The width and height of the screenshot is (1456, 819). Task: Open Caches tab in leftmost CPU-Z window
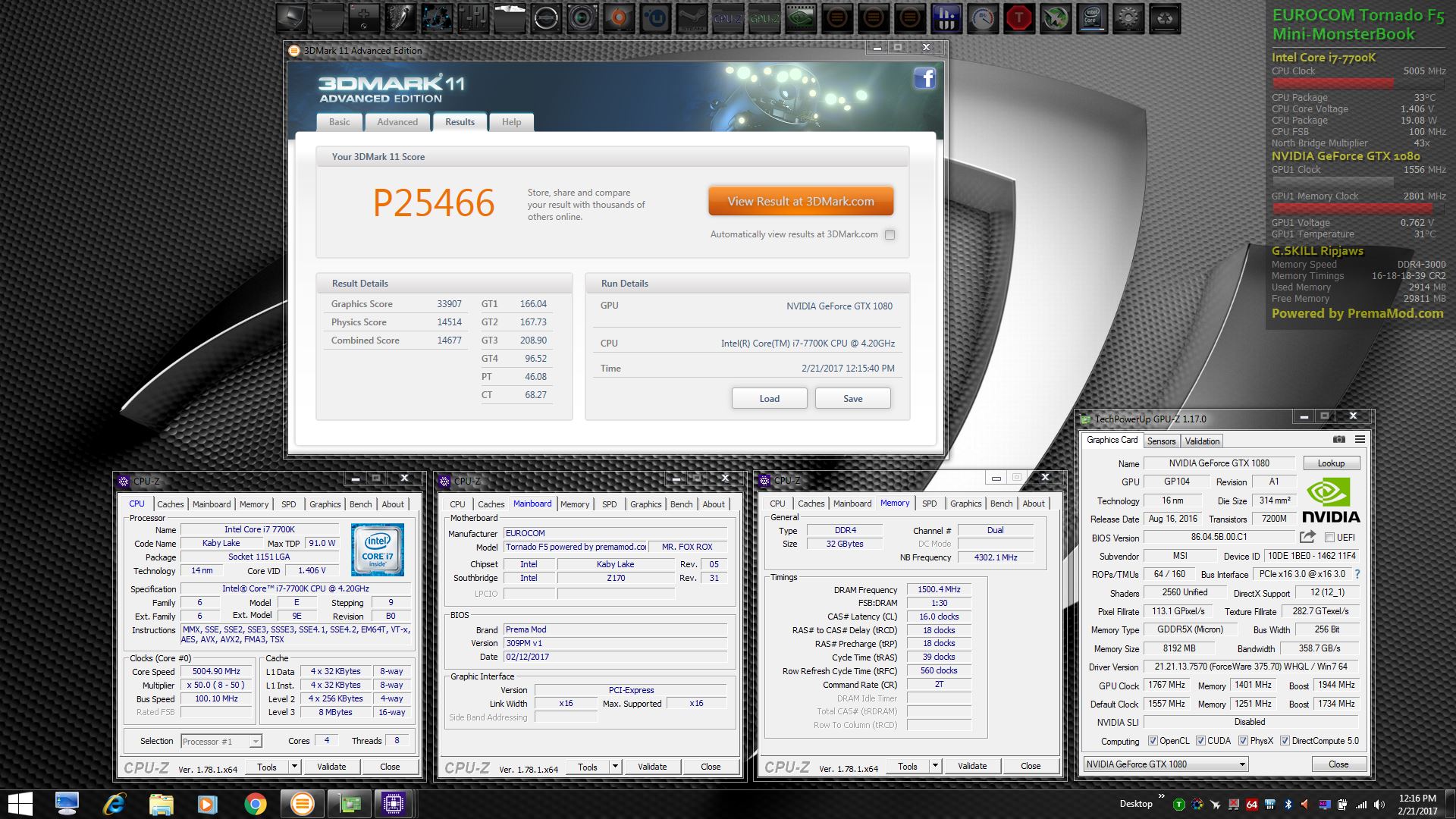click(170, 504)
